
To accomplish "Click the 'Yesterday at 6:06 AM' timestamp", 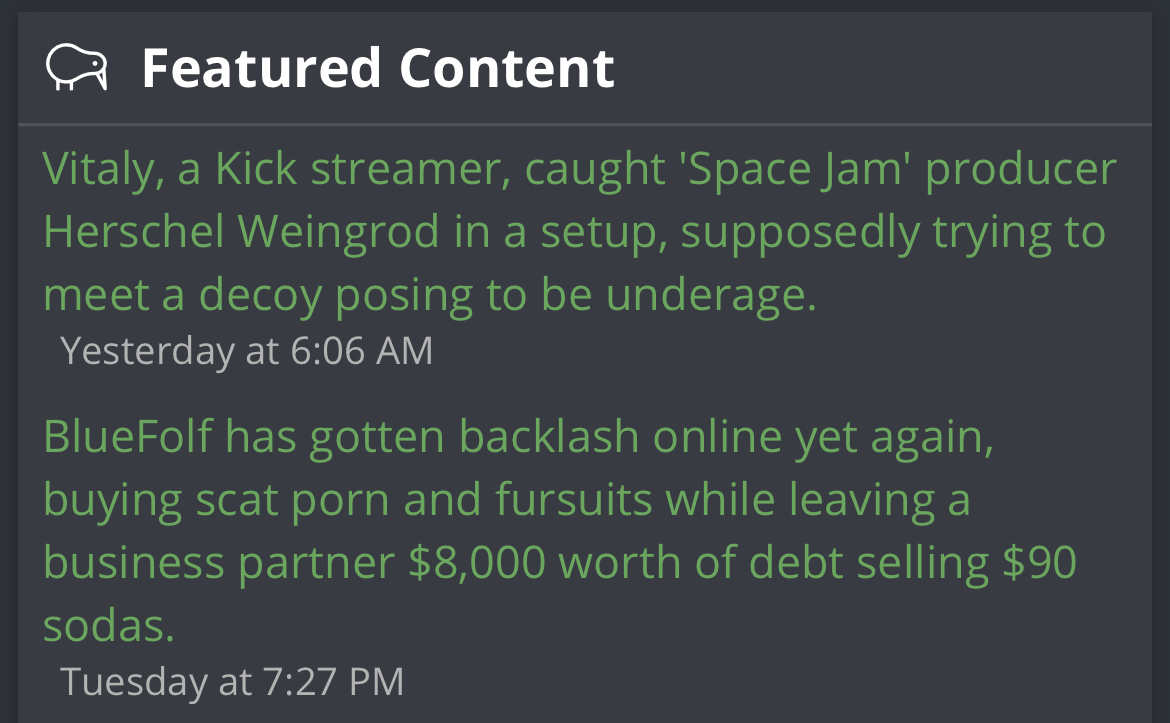I will (246, 351).
